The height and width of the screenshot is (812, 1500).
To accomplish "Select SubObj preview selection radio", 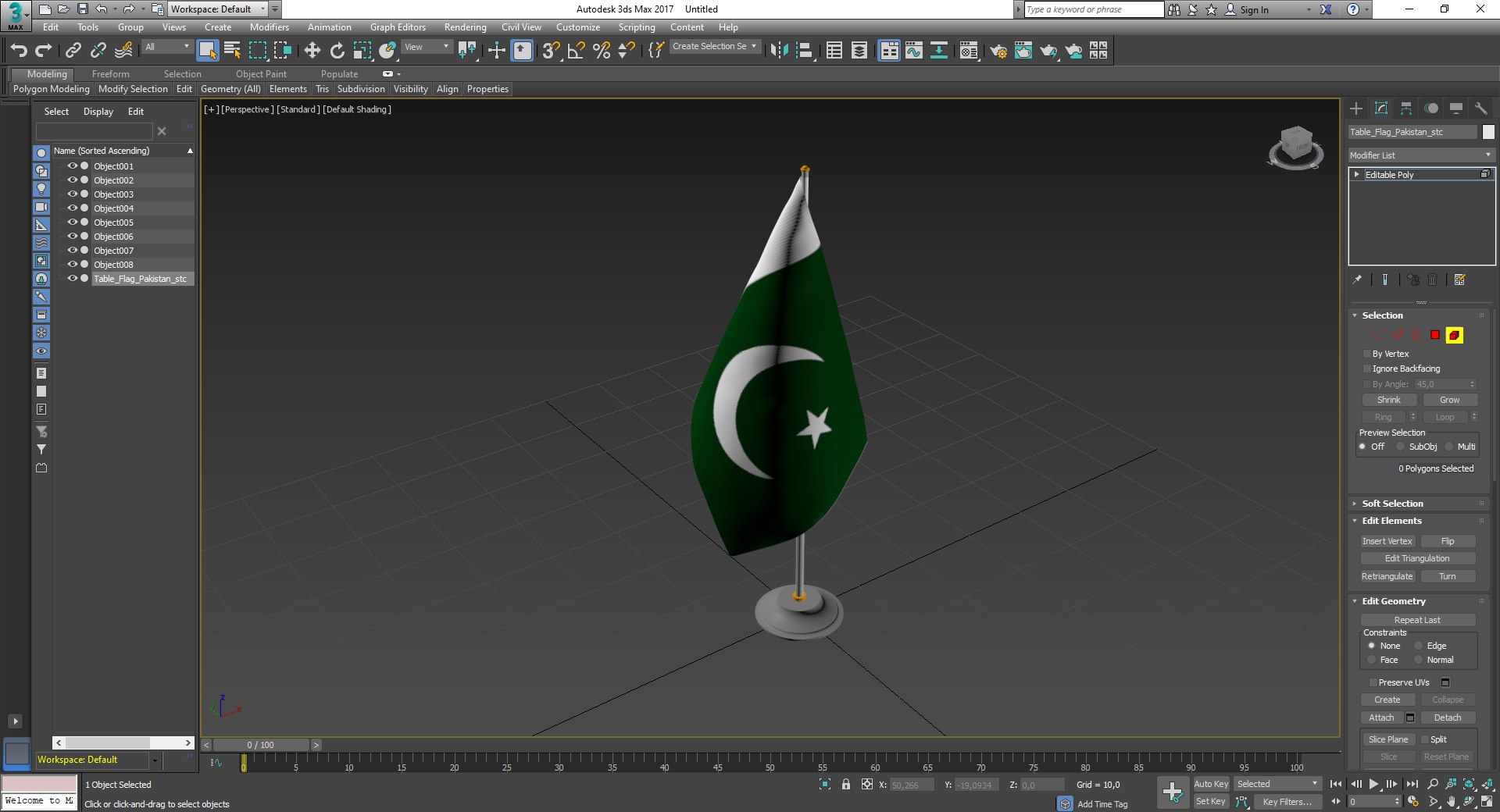I will click(1401, 447).
